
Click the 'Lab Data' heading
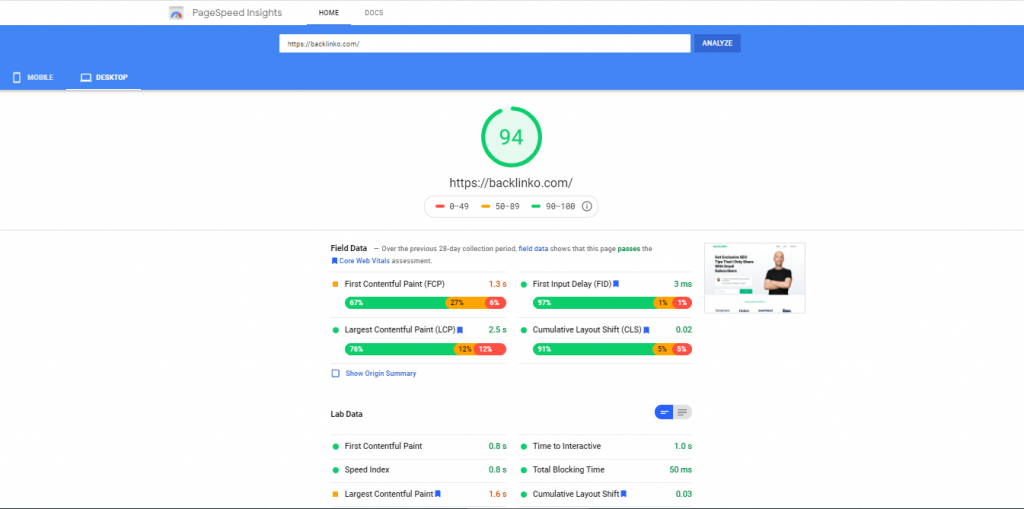[347, 414]
